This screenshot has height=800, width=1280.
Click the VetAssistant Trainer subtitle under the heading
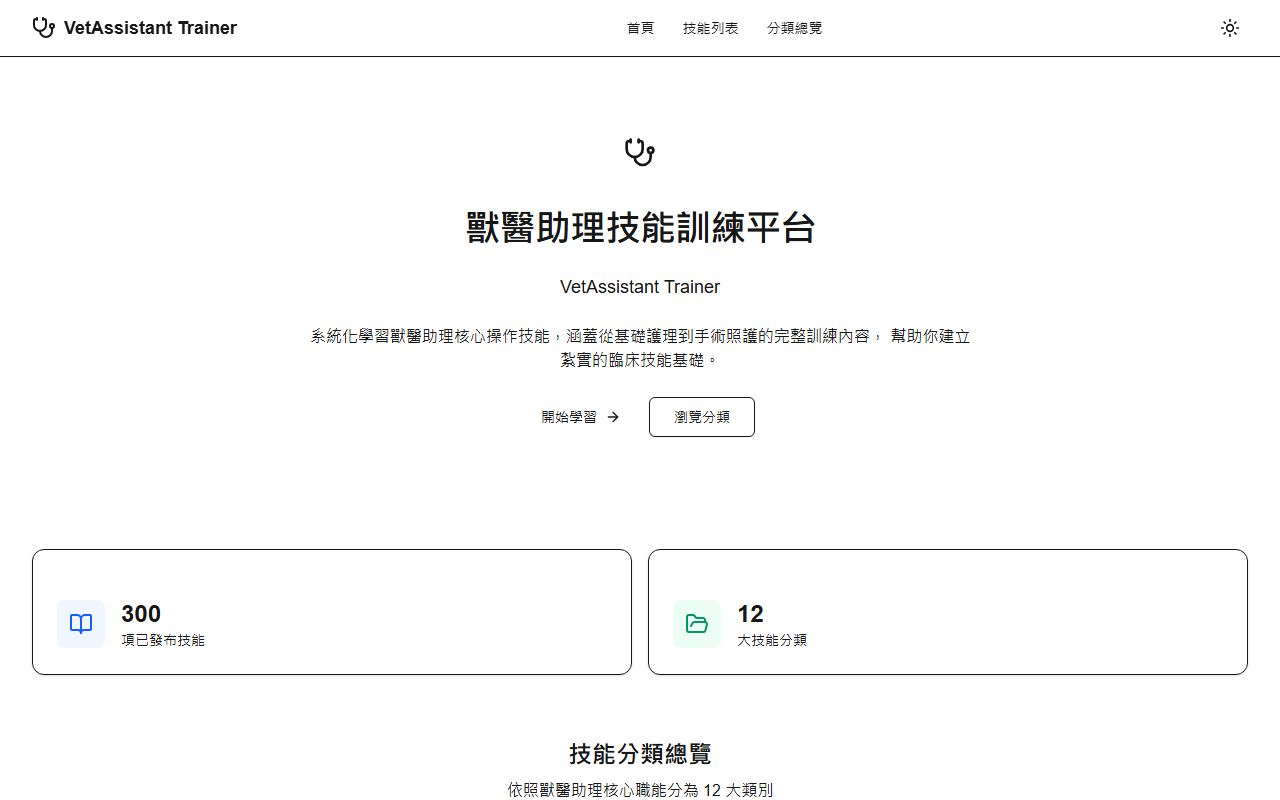click(640, 287)
